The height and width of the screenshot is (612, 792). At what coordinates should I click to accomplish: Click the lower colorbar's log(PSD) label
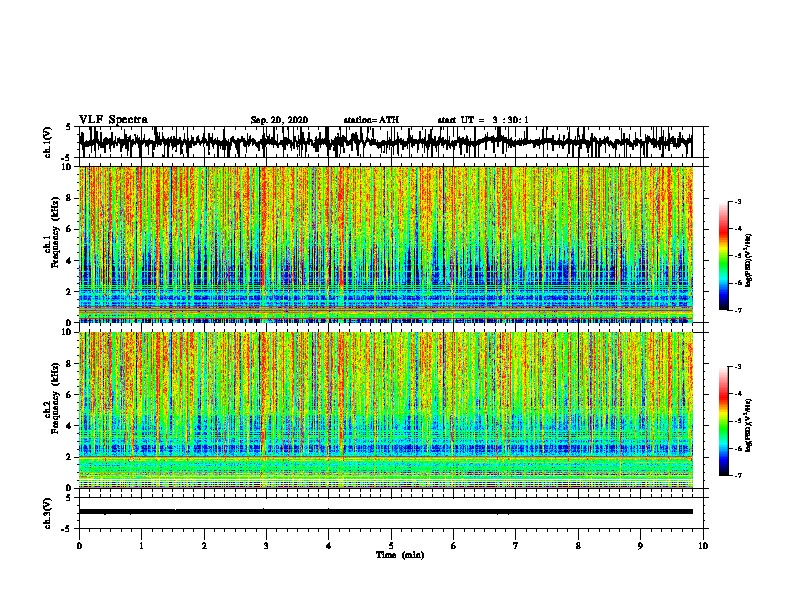pyautogui.click(x=748, y=426)
